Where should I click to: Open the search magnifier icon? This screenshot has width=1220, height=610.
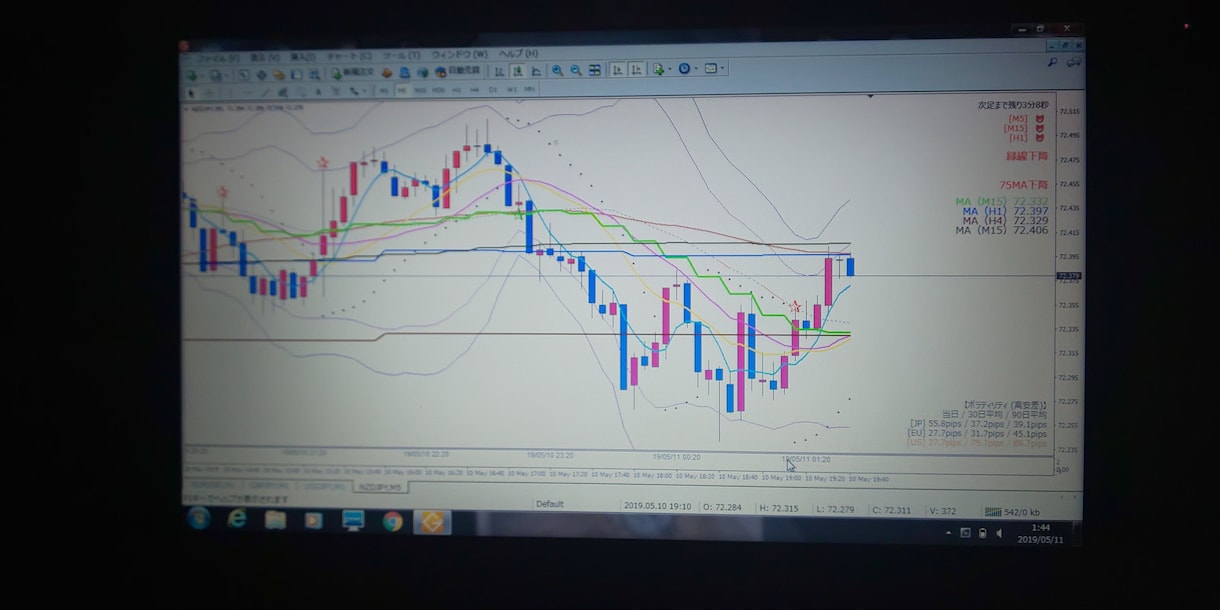tap(1052, 62)
